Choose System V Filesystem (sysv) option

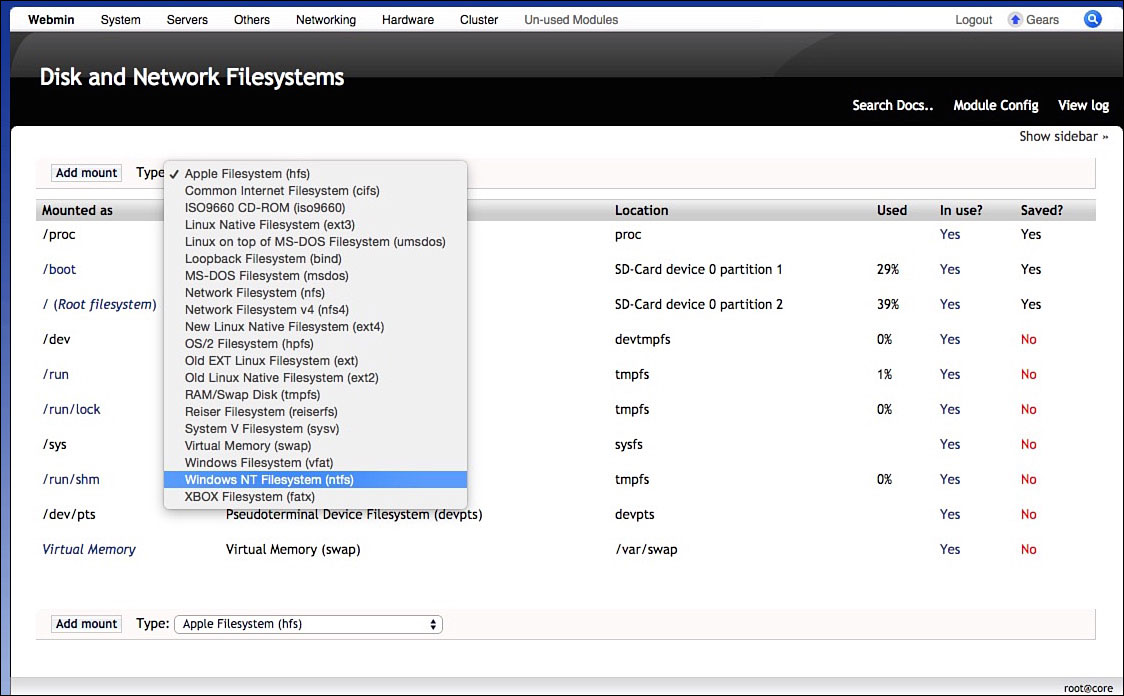point(315,429)
